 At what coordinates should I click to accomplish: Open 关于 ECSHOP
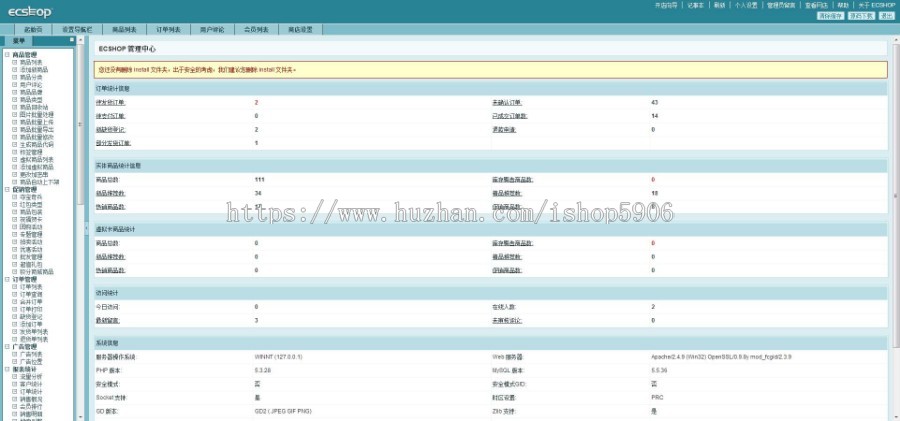tap(876, 5)
